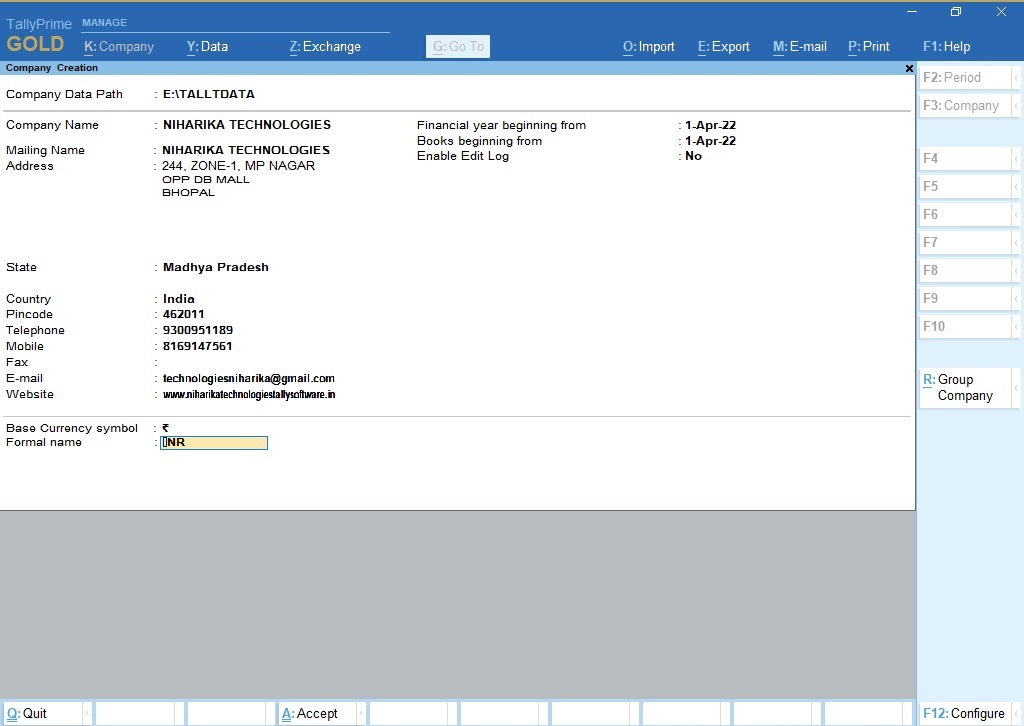Screen dimensions: 1024x726
Task: Click the address line 'BHOPAL'
Action: coord(188,193)
